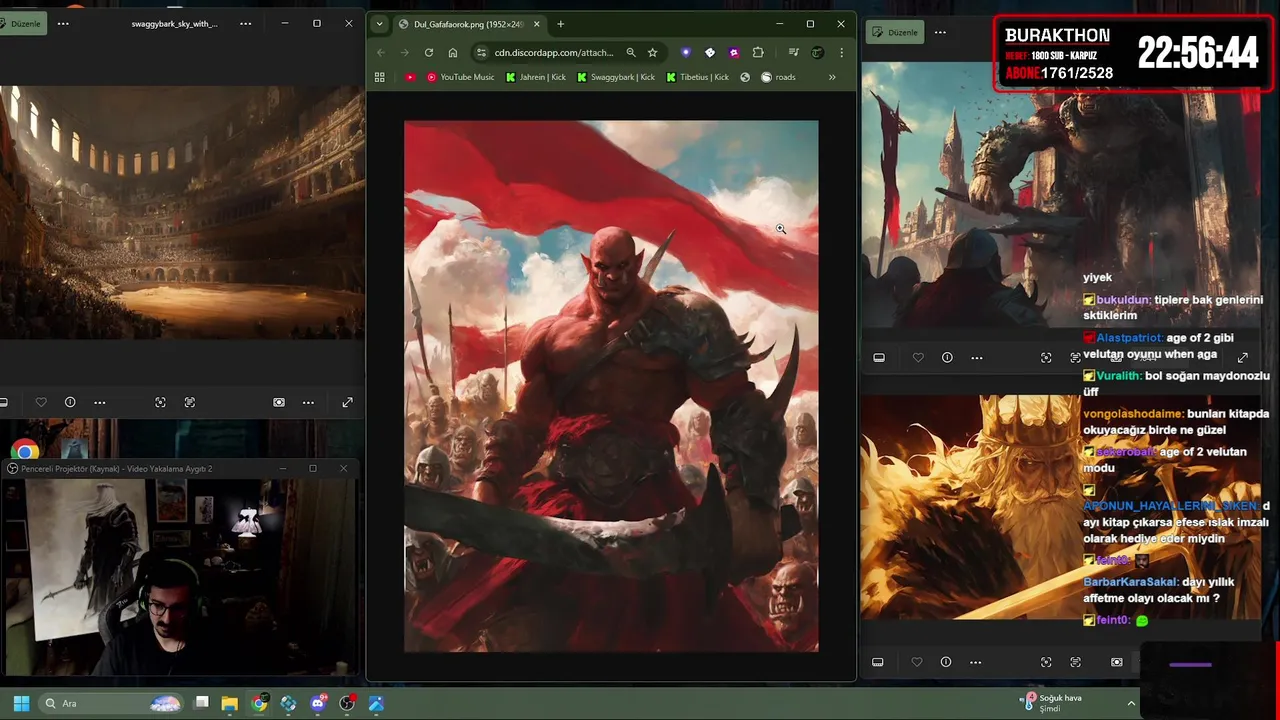Open the Soğuk hava weather widget
Viewport: 1280px width, 720px height.
click(1051, 703)
